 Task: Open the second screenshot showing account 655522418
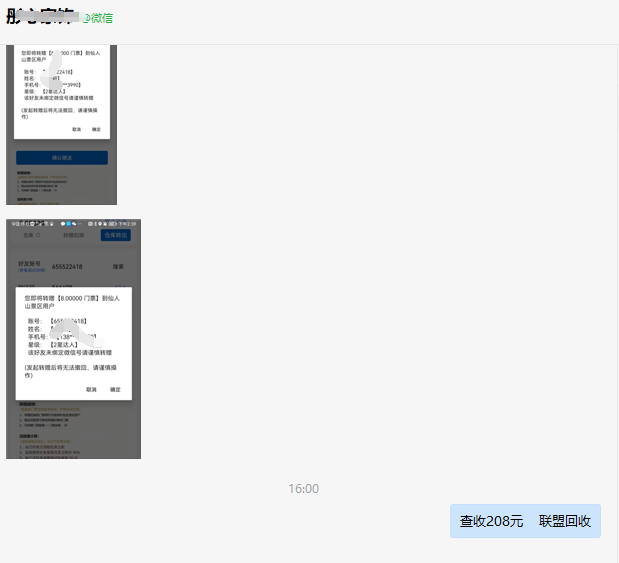(x=73, y=339)
